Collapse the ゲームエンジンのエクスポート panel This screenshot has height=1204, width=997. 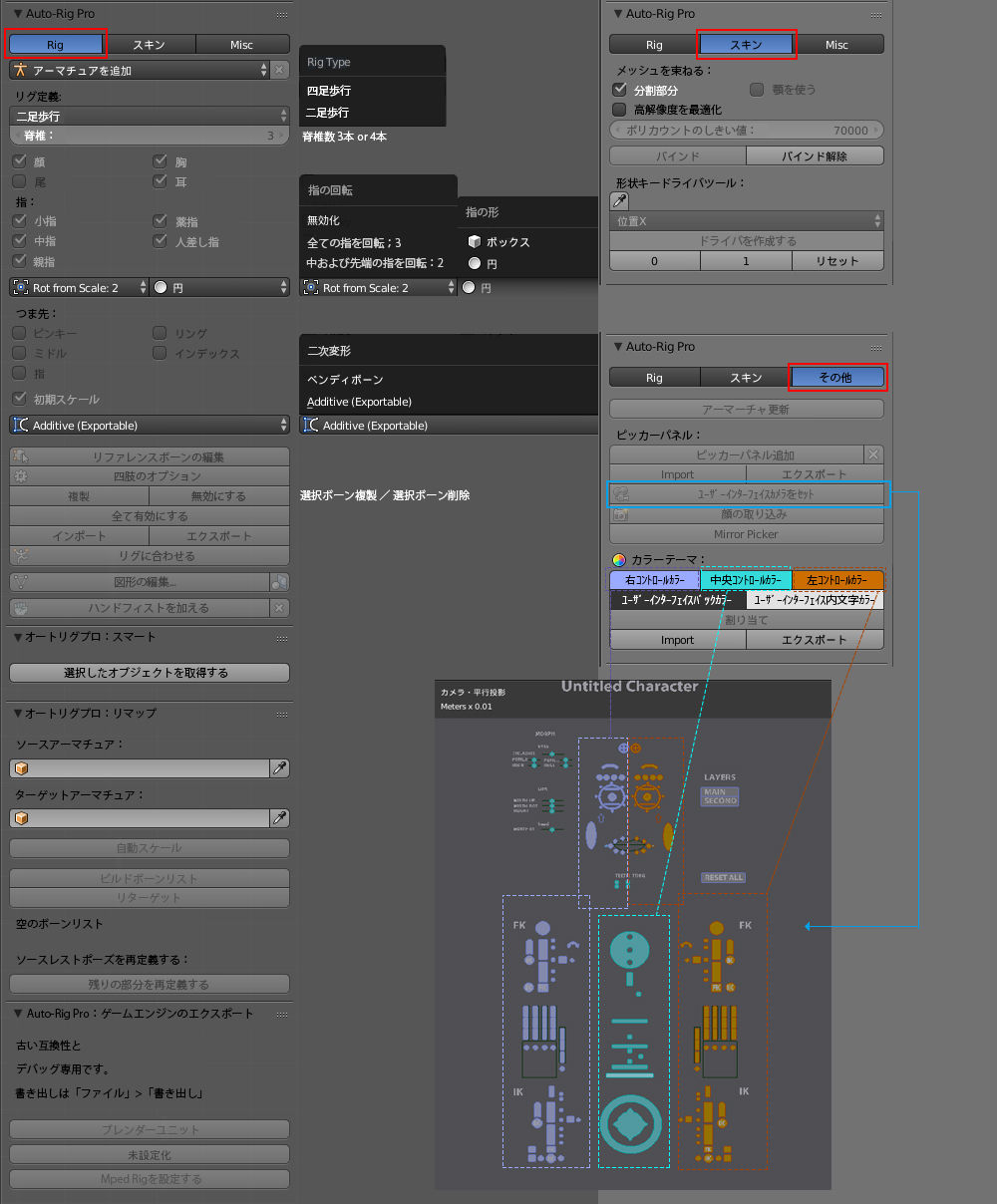(19, 1014)
